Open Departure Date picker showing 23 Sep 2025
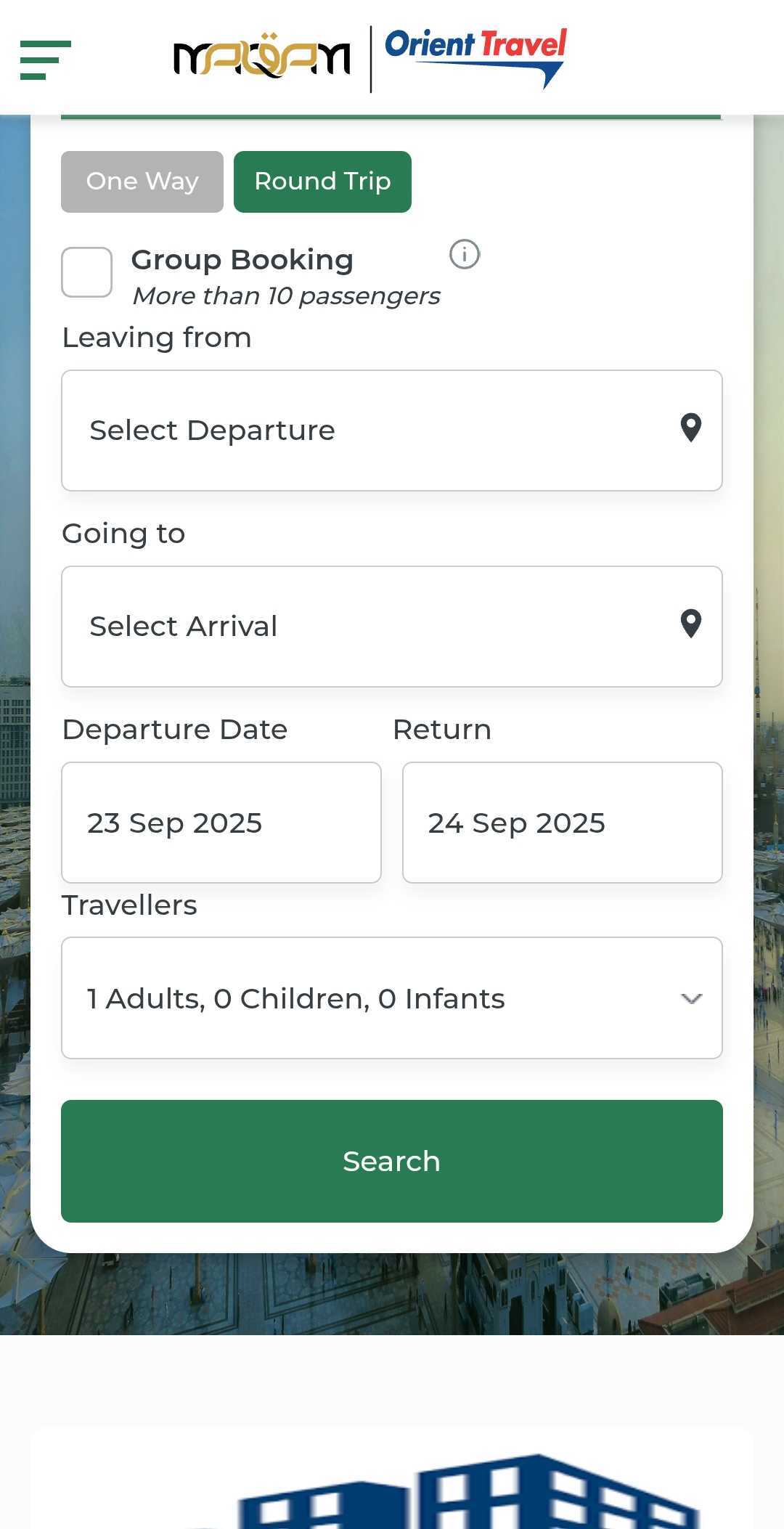Screen dimensions: 784x1529 click(x=221, y=823)
